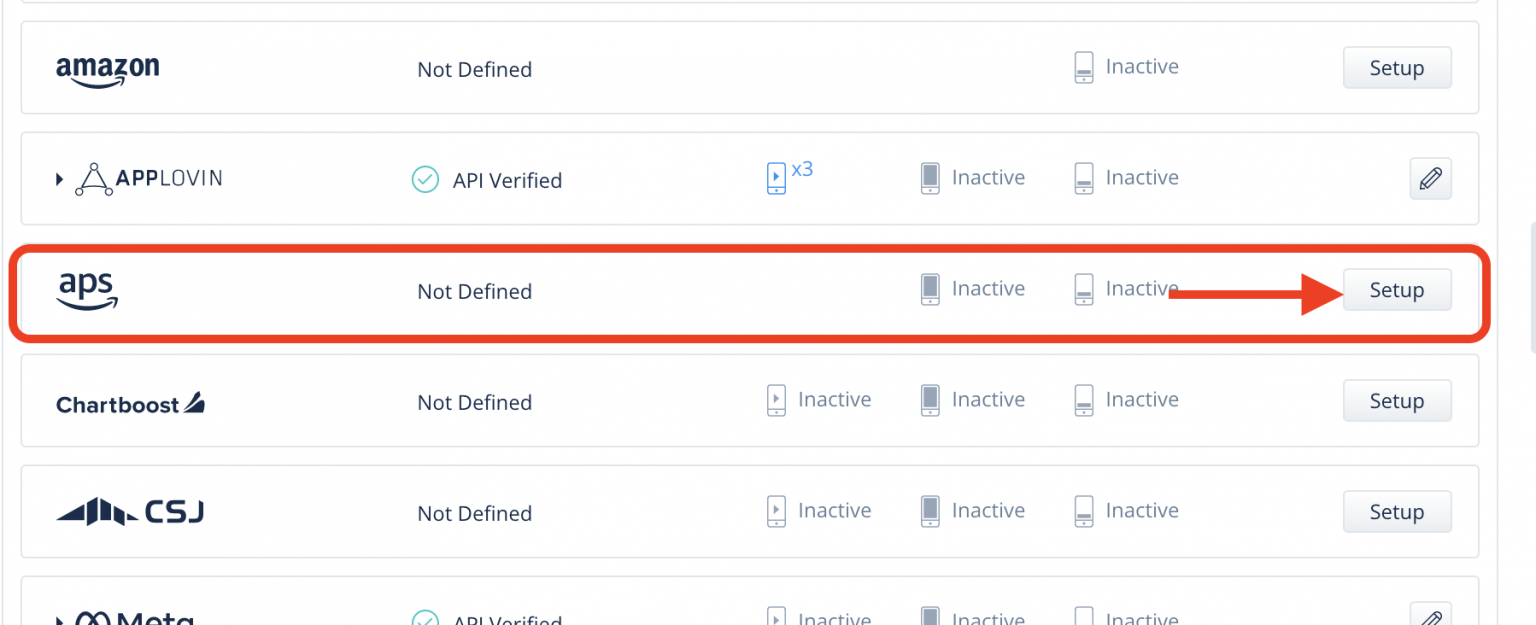Click AppLovin rewarded video x3 icon
1536x625 pixels.
(777, 177)
